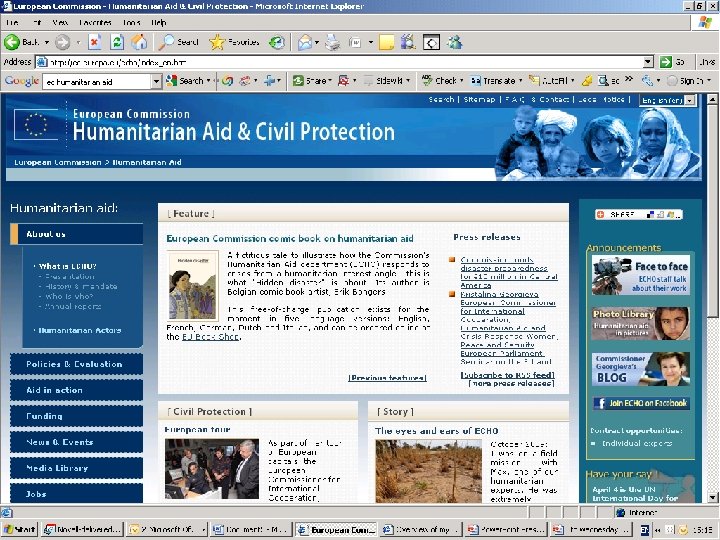Click the EU flag logo
This screenshot has width=720, height=540.
(x=36, y=124)
